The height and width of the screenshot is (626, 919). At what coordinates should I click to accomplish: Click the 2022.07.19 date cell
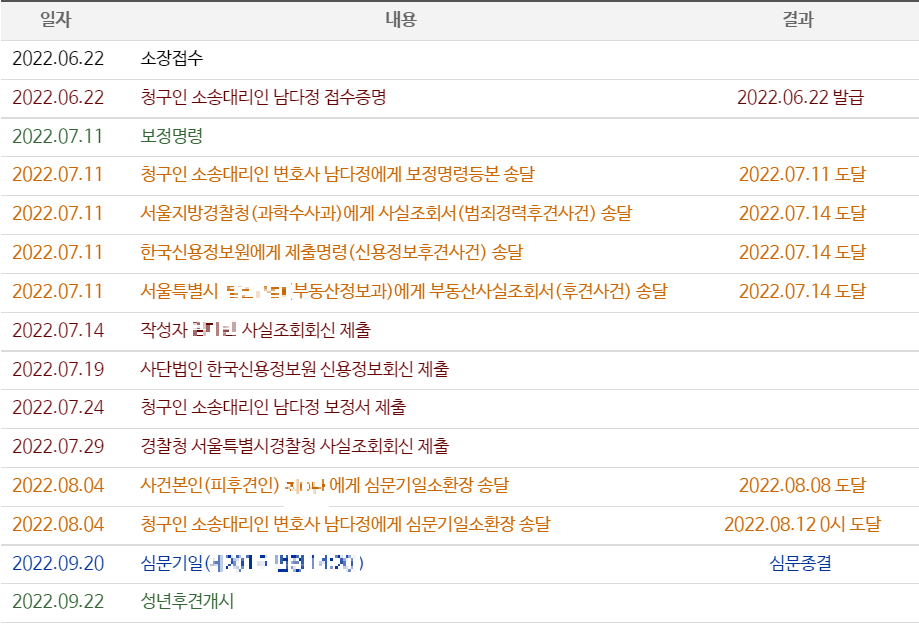(58, 370)
